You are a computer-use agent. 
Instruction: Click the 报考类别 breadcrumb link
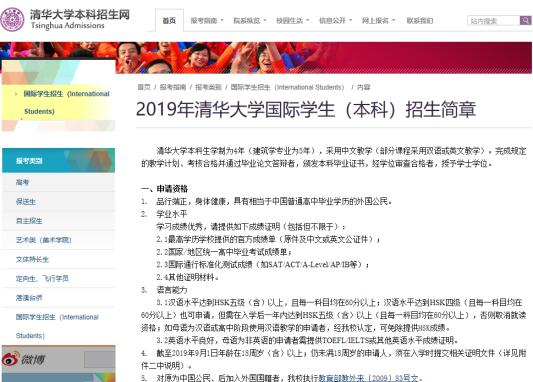pos(208,87)
